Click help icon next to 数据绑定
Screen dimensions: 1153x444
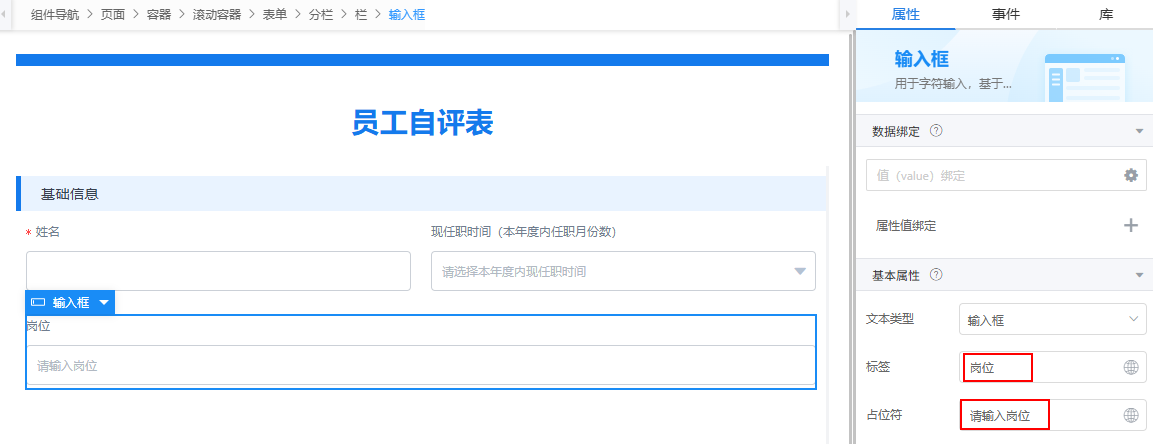coord(936,131)
